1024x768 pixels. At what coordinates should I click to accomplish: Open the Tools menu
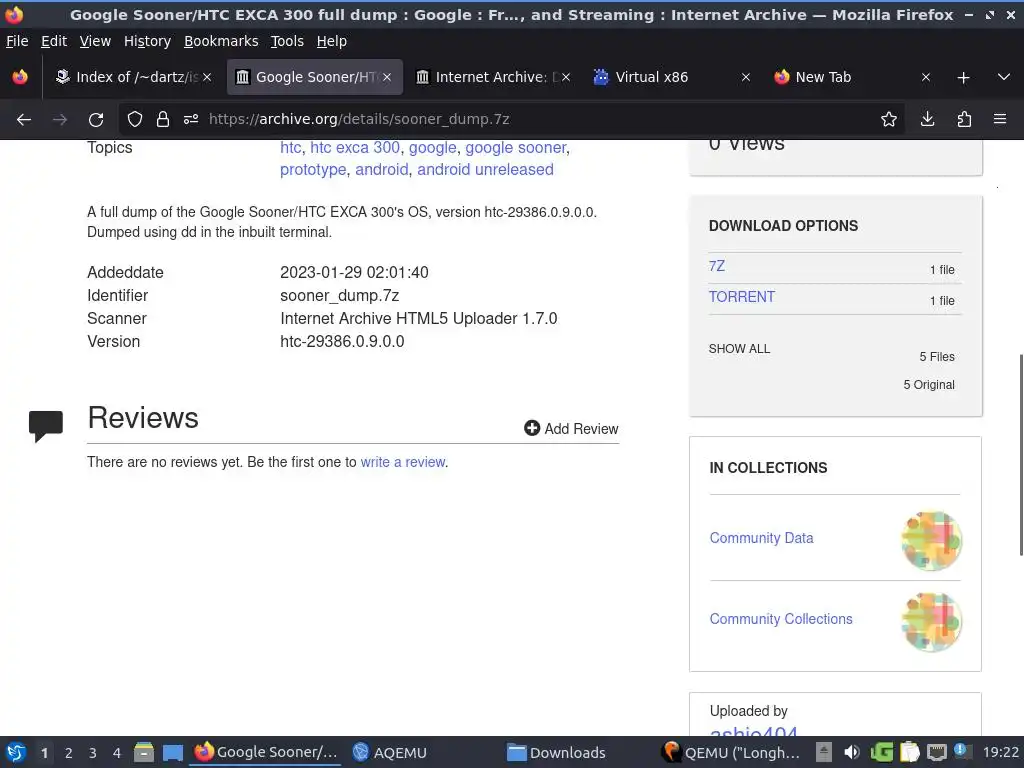tap(287, 41)
